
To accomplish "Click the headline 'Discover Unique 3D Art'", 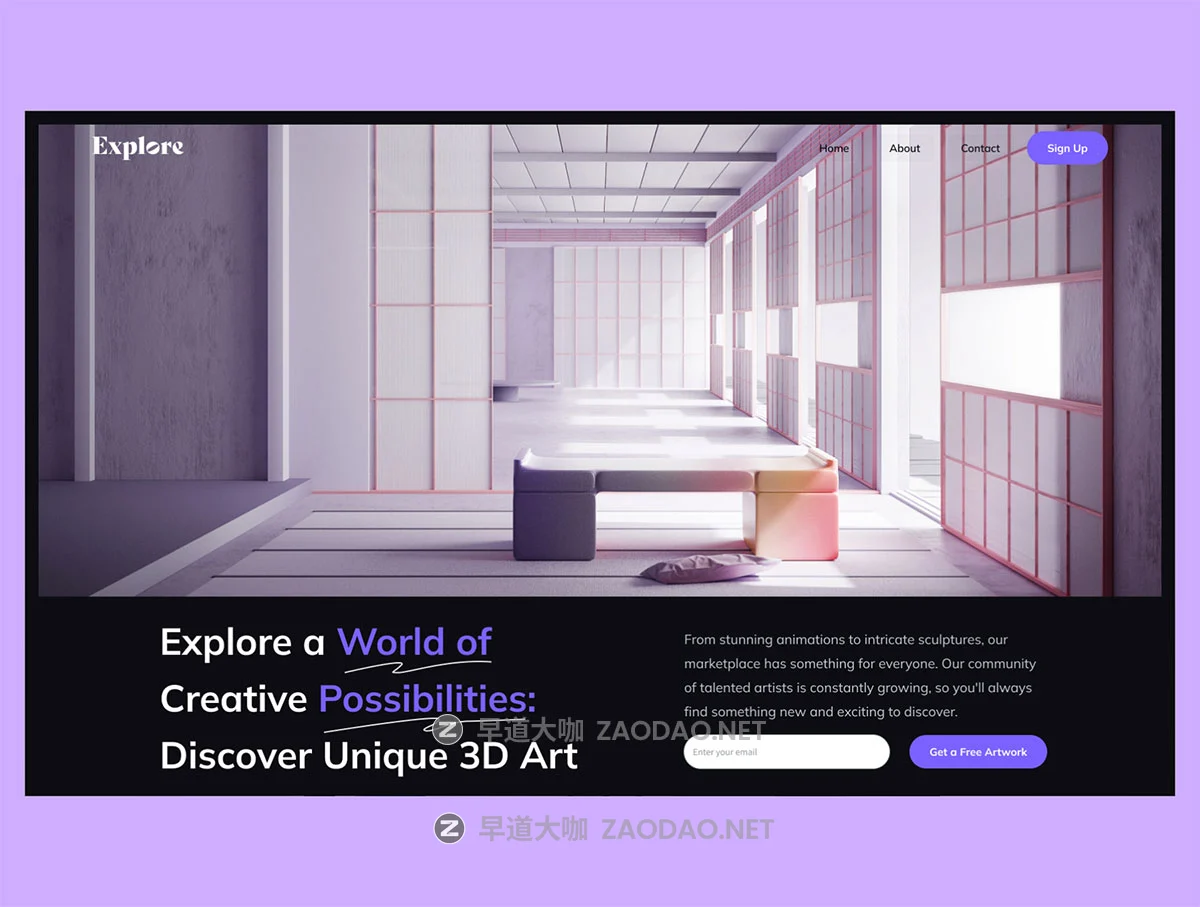I will (370, 757).
